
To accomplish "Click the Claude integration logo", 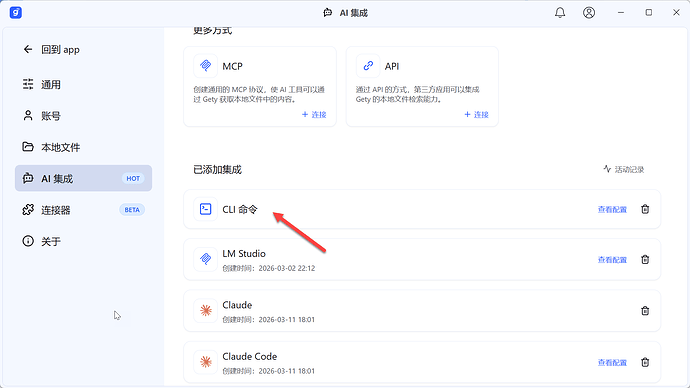I will 206,311.
